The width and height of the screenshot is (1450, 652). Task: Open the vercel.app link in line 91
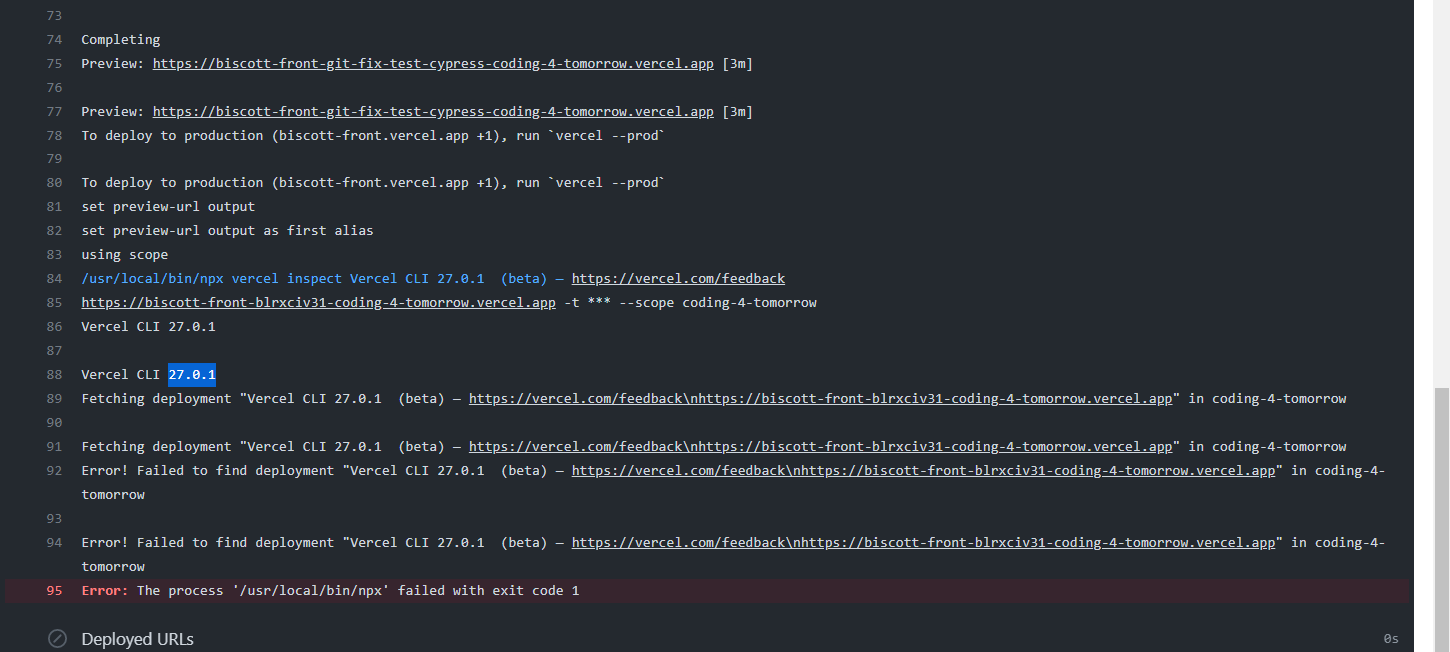pos(1000,446)
